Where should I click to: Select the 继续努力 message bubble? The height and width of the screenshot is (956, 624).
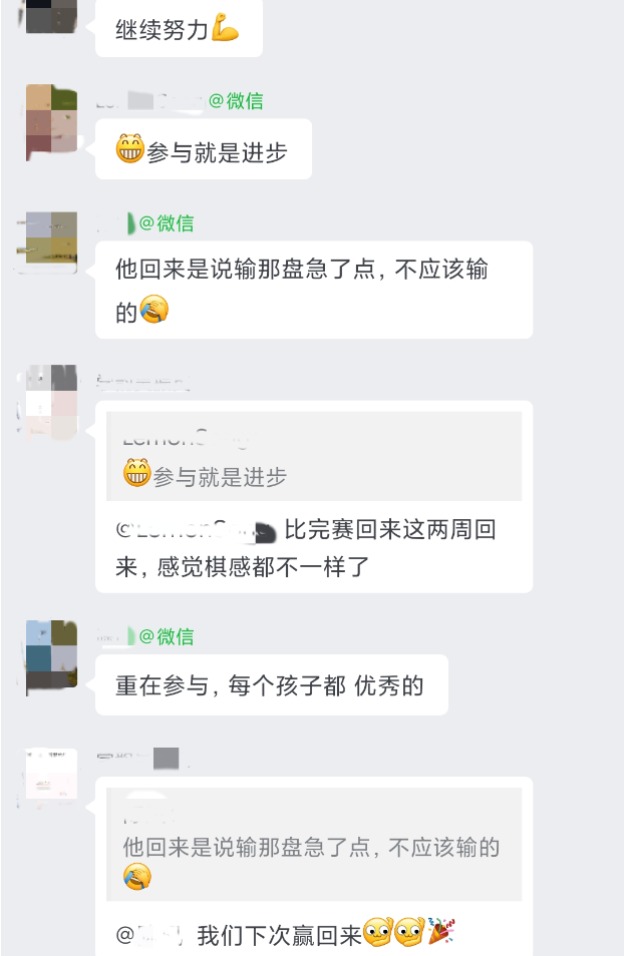179,29
